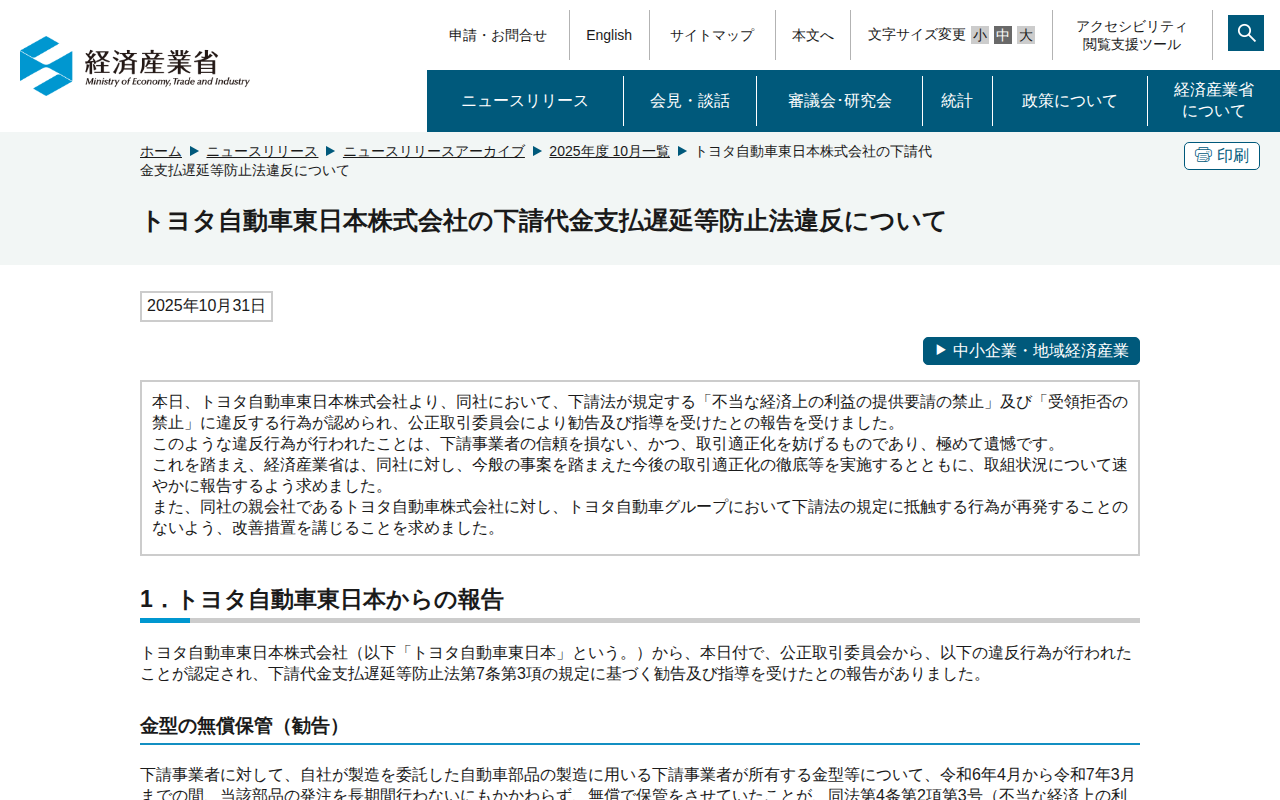Screen dimensions: 1280x800
Task: Open the 経済産業省について navigation menu
Action: pyautogui.click(x=1214, y=101)
